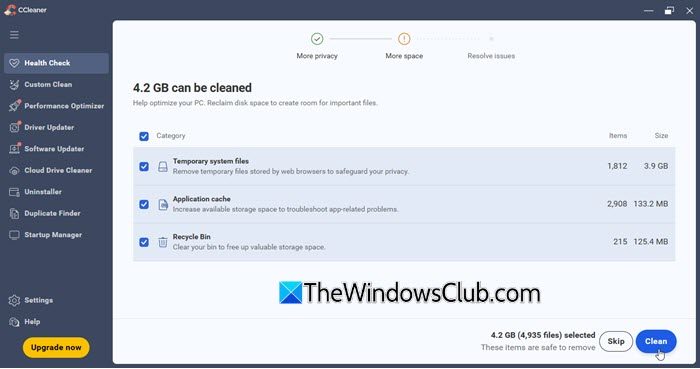
Task: Click the 125.4 MB size value
Action: pyautogui.click(x=651, y=242)
